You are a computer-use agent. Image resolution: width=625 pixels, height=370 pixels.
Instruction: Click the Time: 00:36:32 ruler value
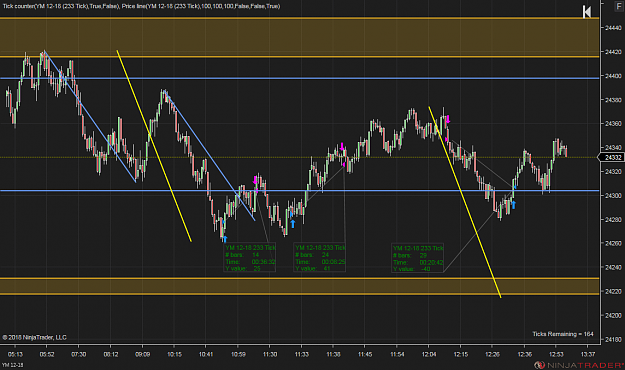point(250,262)
